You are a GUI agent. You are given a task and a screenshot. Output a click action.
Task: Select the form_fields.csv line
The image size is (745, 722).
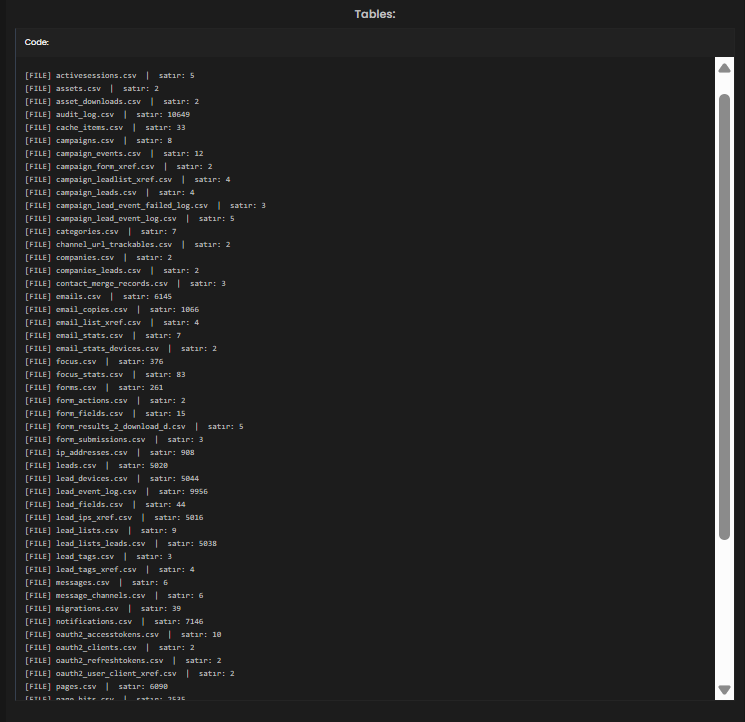(105, 414)
